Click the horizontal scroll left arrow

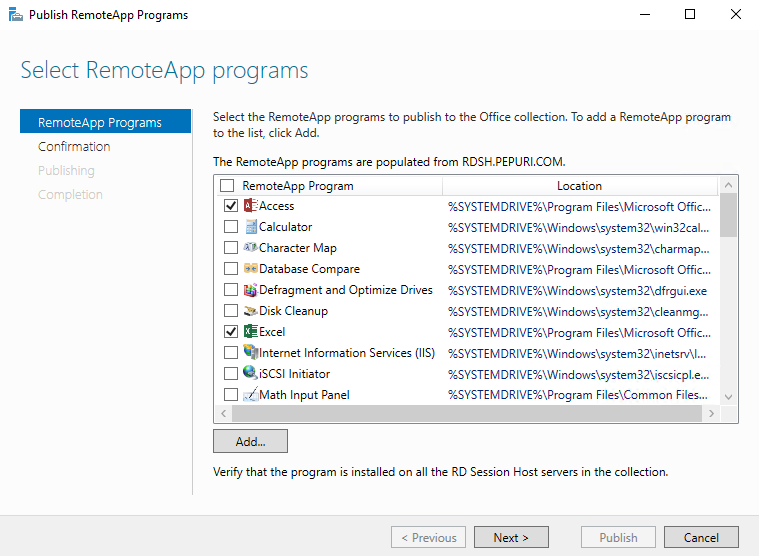click(223, 413)
